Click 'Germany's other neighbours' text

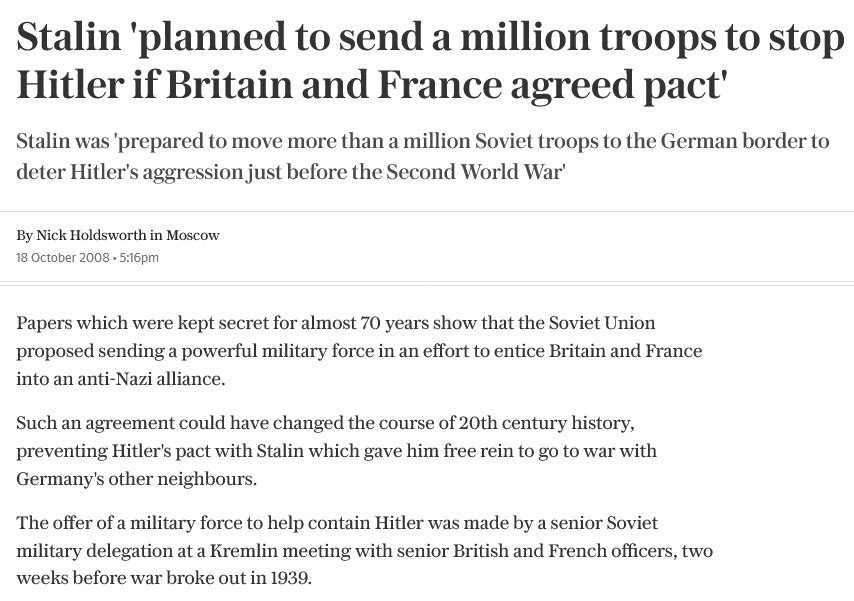[135, 479]
